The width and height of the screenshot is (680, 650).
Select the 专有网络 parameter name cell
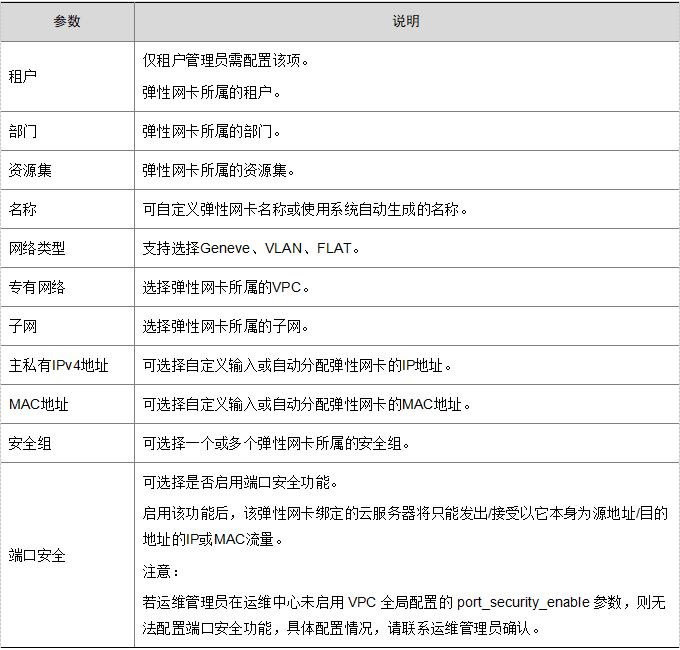point(37,287)
